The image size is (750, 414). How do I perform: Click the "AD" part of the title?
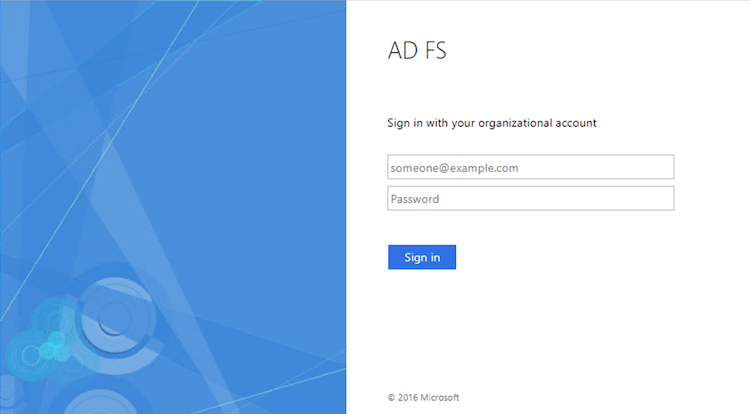coord(401,52)
